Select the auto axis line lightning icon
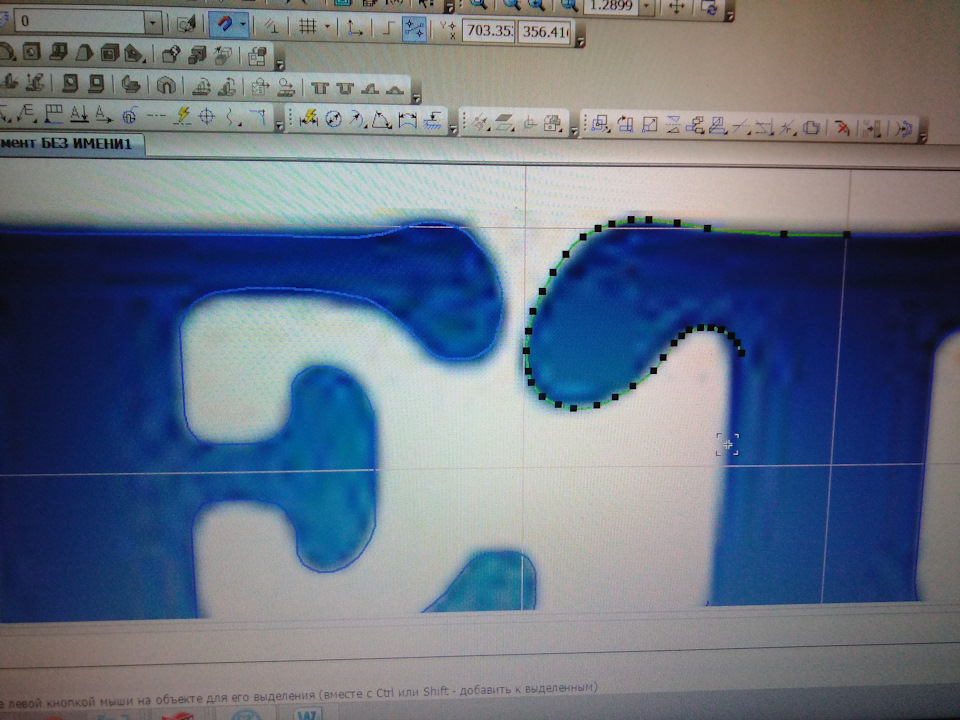The height and width of the screenshot is (720, 960). coord(182,114)
